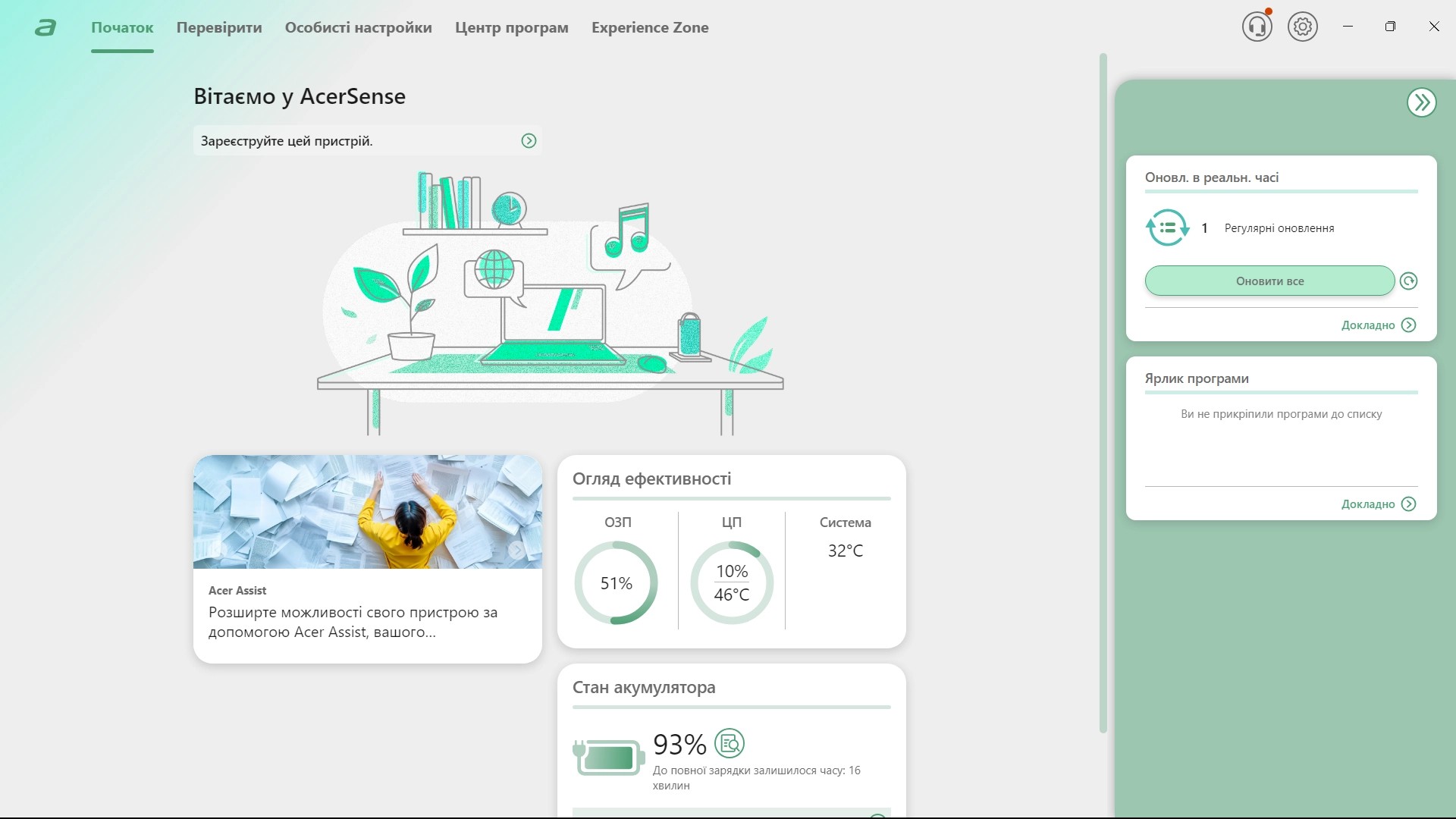
Task: Click the vertical page scrollbar
Action: [x=1103, y=393]
